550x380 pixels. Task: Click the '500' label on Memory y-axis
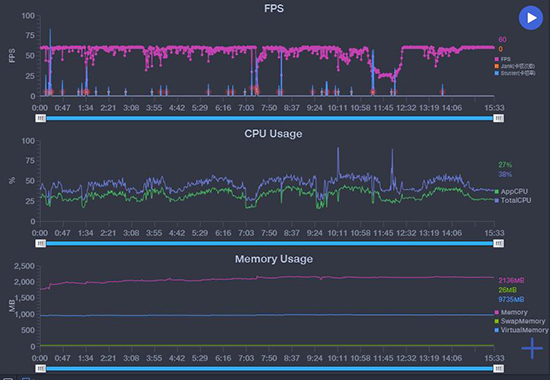click(x=28, y=330)
